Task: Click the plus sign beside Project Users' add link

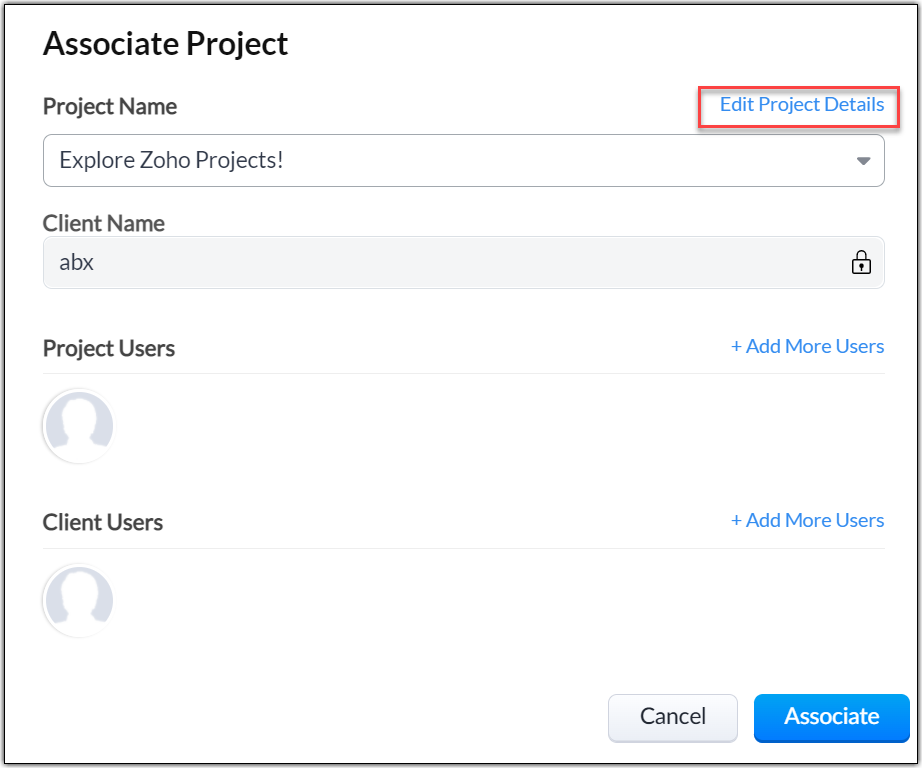Action: (x=737, y=347)
